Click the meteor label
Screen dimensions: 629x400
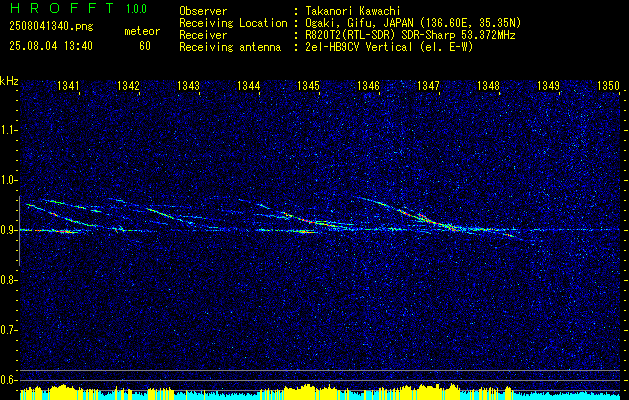(x=142, y=31)
